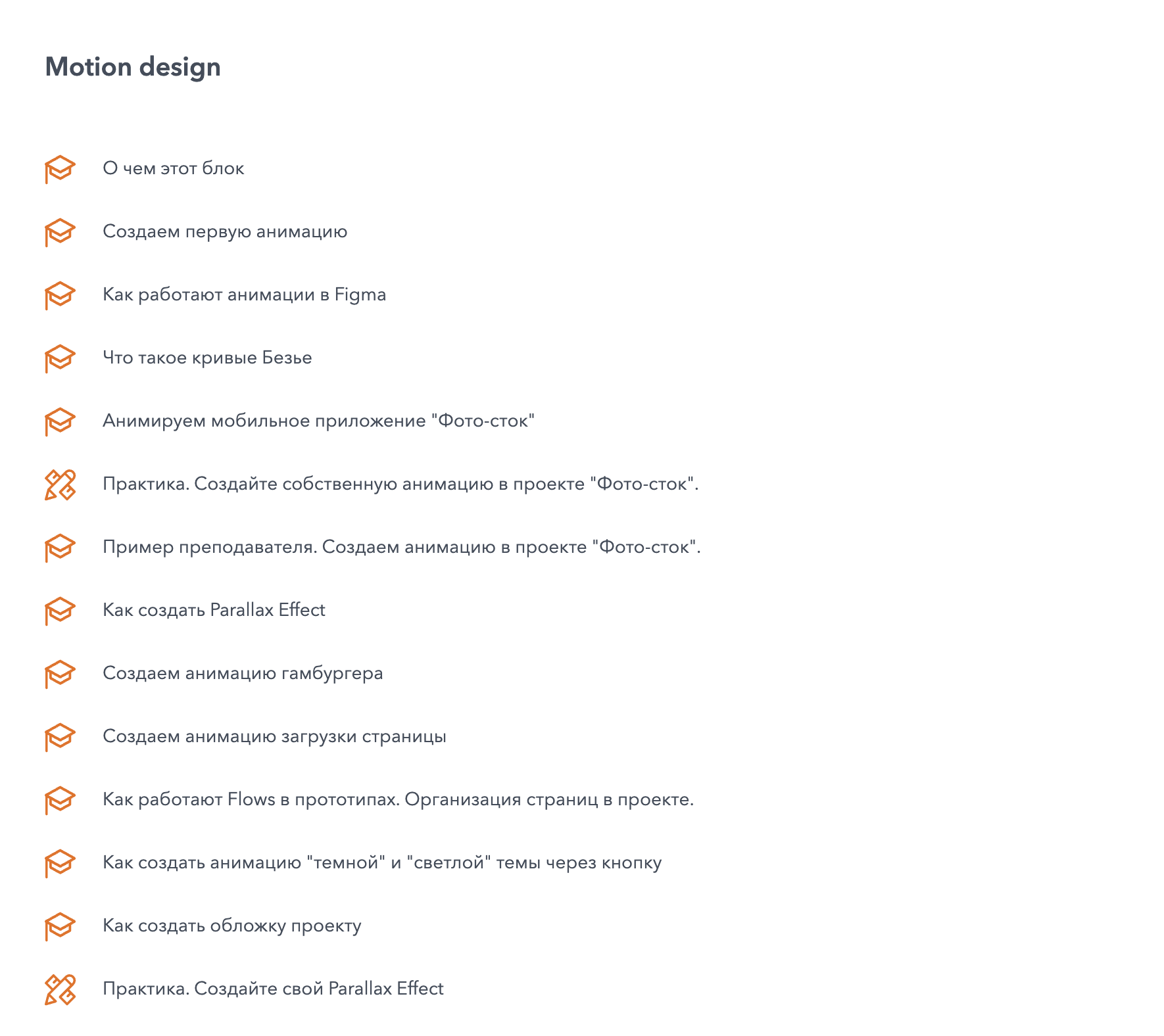Open practice "Создайте собственную анимацию" task

[x=400, y=484]
